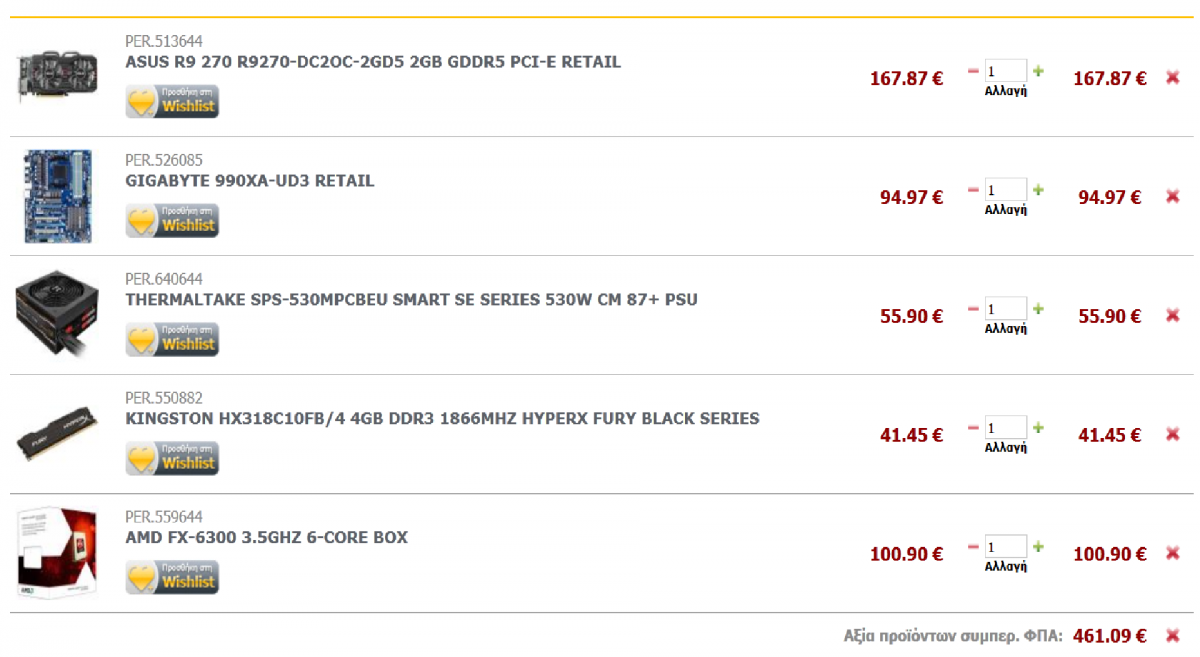Screen dimensions: 1200x657
Task: Delete the GIGABYTE 990XA-UD3 row
Action: coord(1173,197)
